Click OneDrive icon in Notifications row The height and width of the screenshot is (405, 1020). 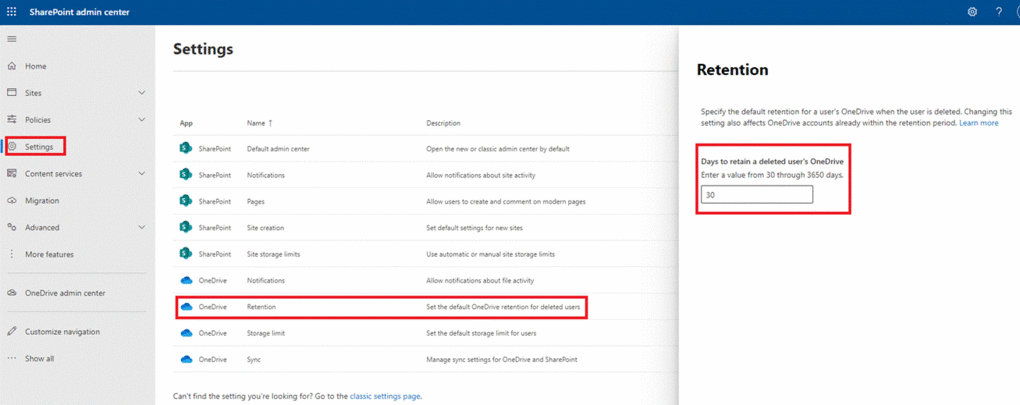tap(186, 280)
